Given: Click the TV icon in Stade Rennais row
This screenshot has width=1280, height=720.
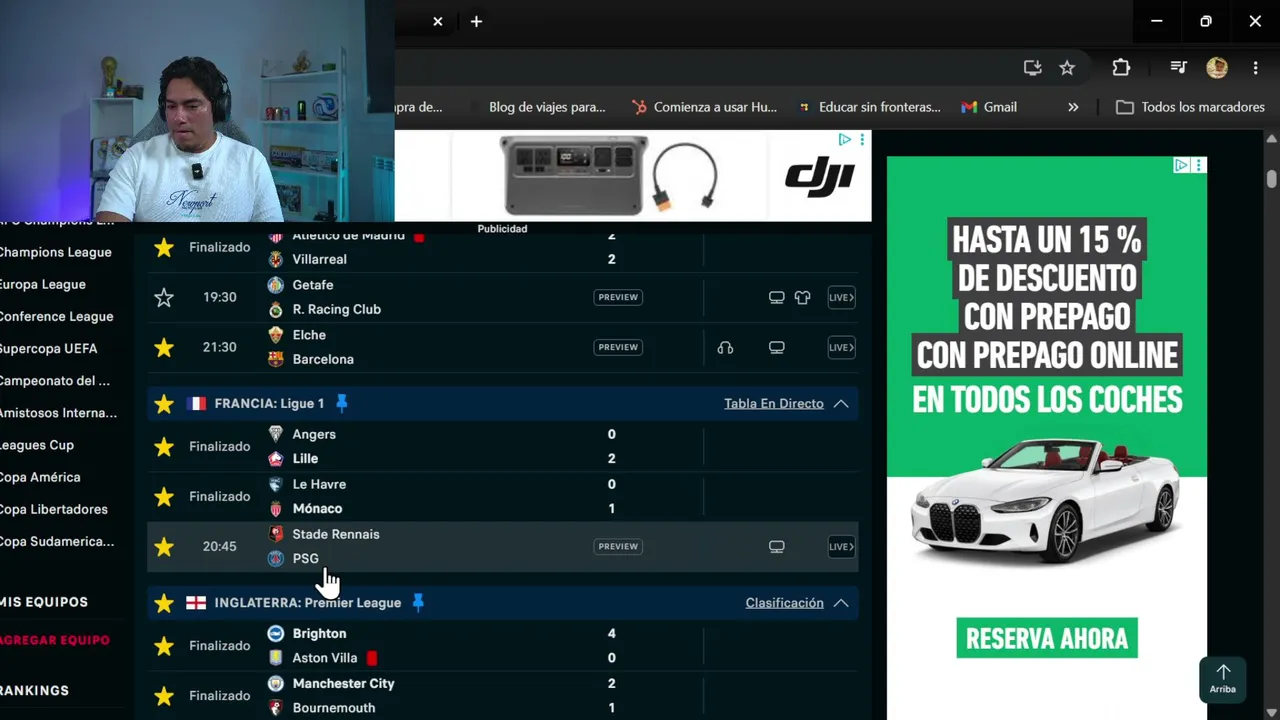Looking at the screenshot, I should click(x=776, y=546).
